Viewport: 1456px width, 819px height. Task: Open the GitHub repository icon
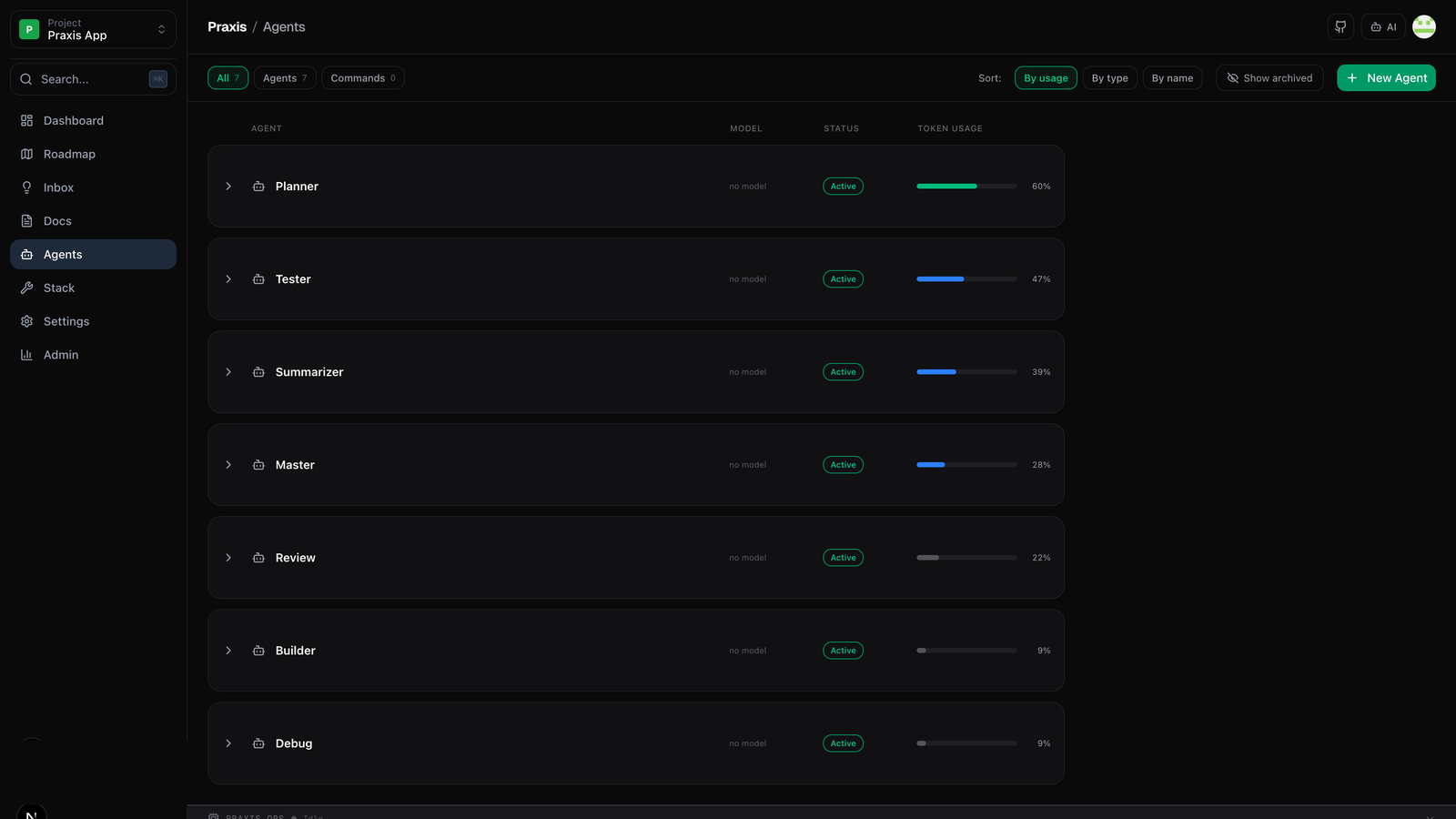tap(1340, 27)
